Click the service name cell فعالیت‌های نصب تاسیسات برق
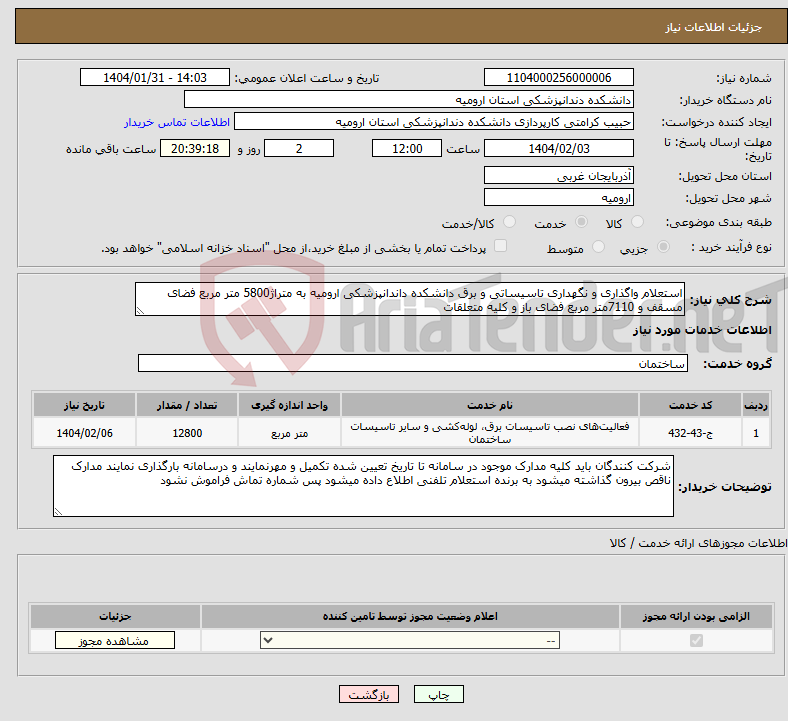788x721 pixels. 489,433
